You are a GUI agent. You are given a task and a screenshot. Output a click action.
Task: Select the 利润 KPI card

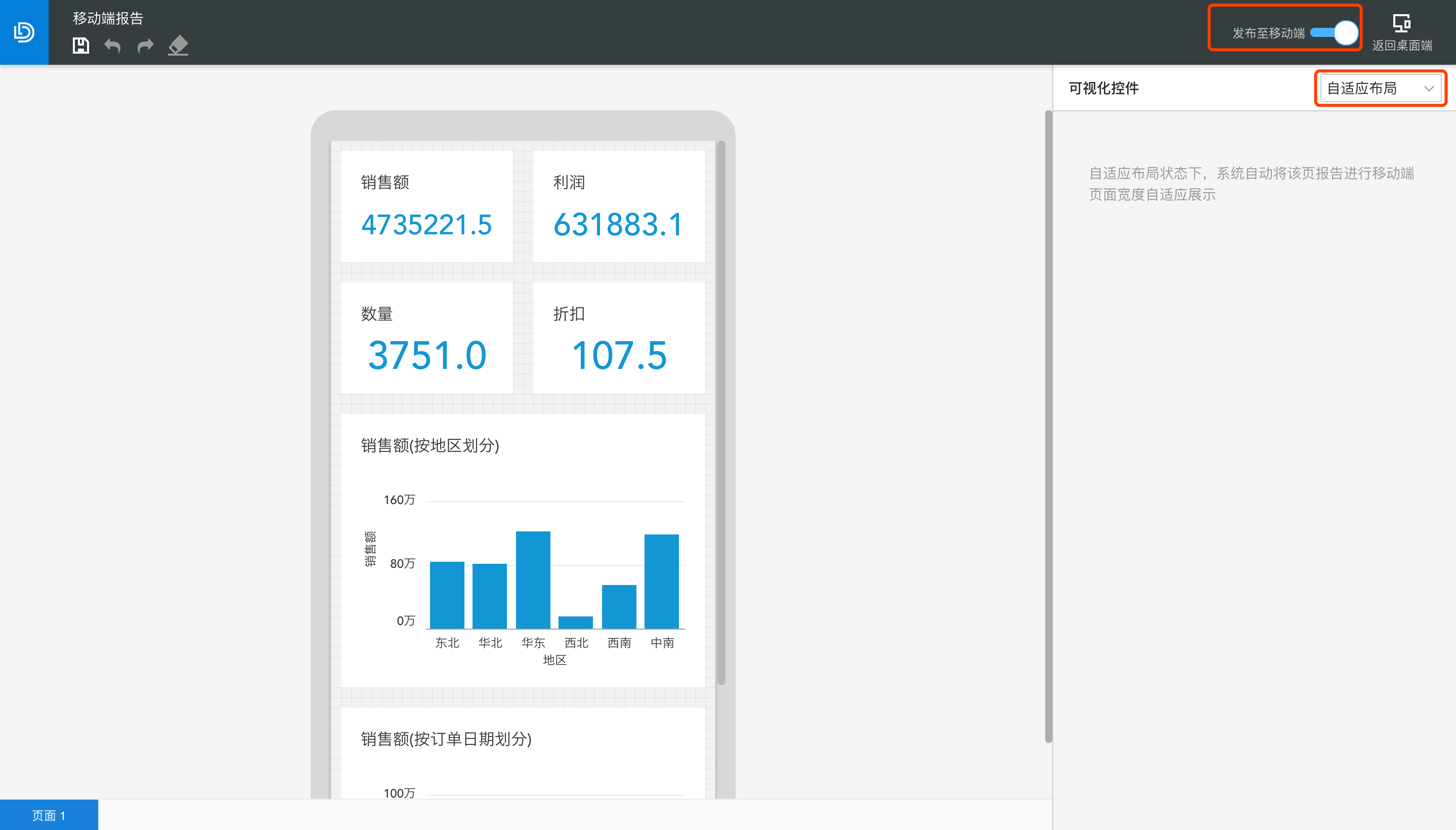619,206
